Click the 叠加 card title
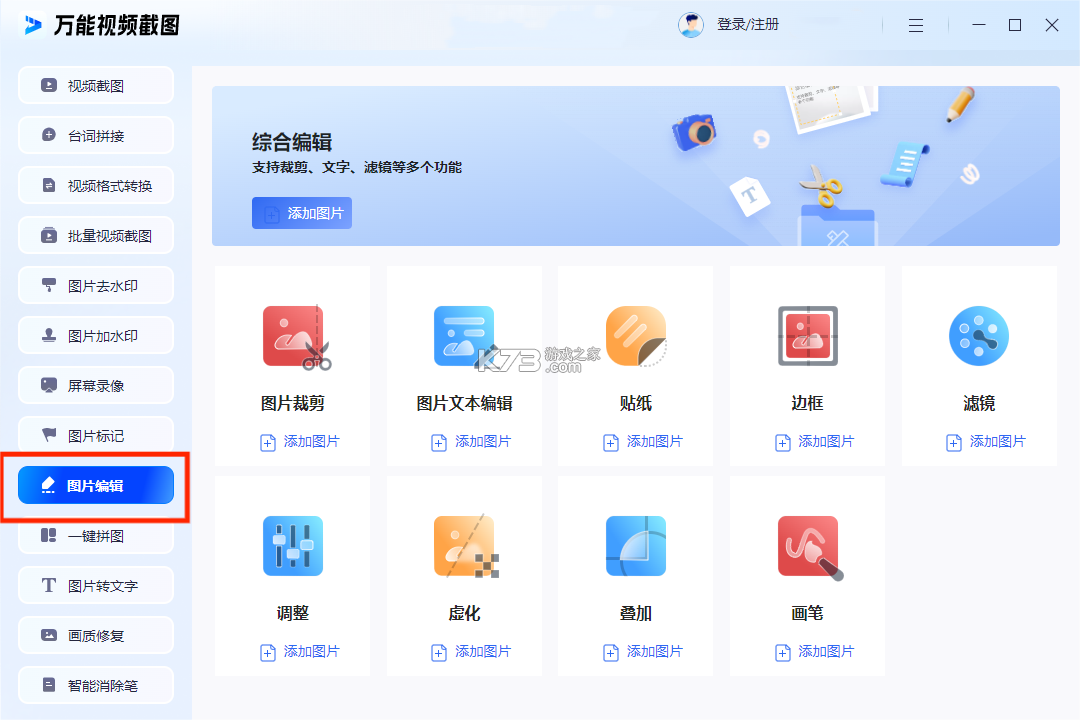The width and height of the screenshot is (1080, 720). point(636,613)
